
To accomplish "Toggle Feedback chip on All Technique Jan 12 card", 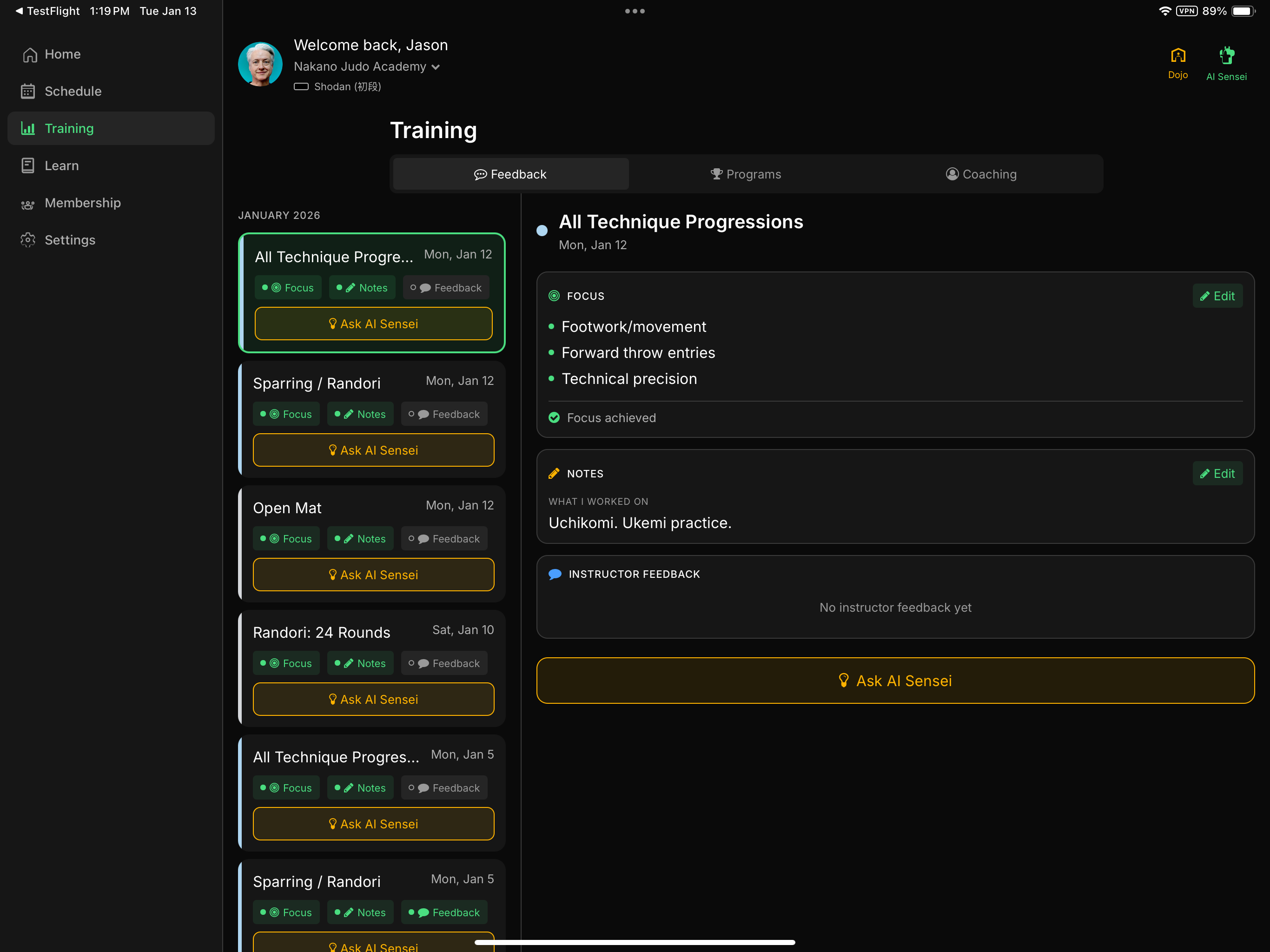I will coord(447,288).
